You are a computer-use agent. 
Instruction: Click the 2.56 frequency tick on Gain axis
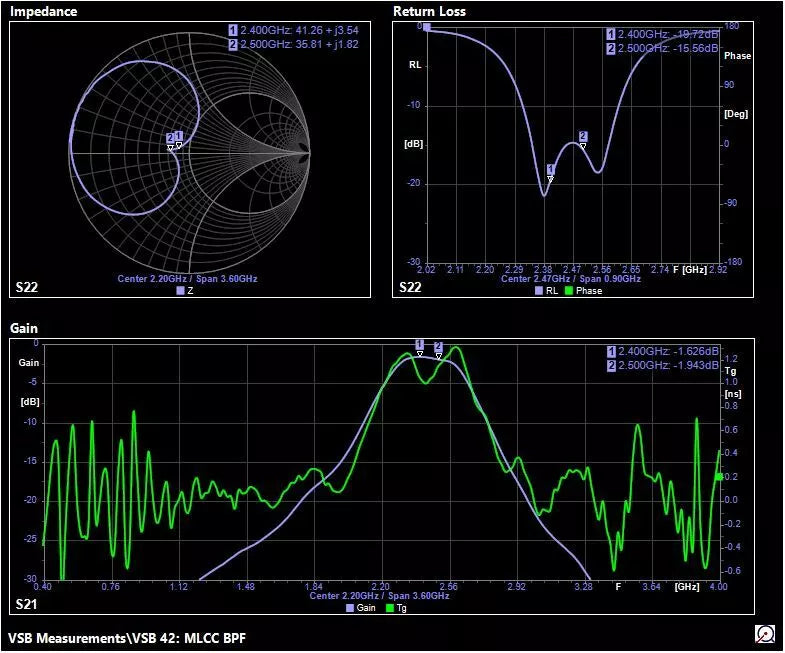coord(449,586)
